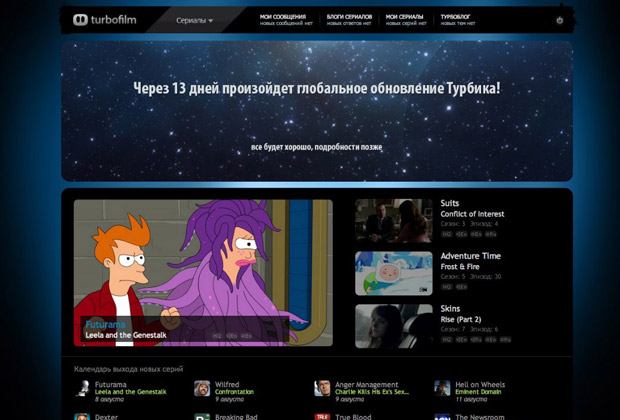Click Leela and the Genestalk banner caption
The width and height of the screenshot is (620, 420).
[x=126, y=335]
